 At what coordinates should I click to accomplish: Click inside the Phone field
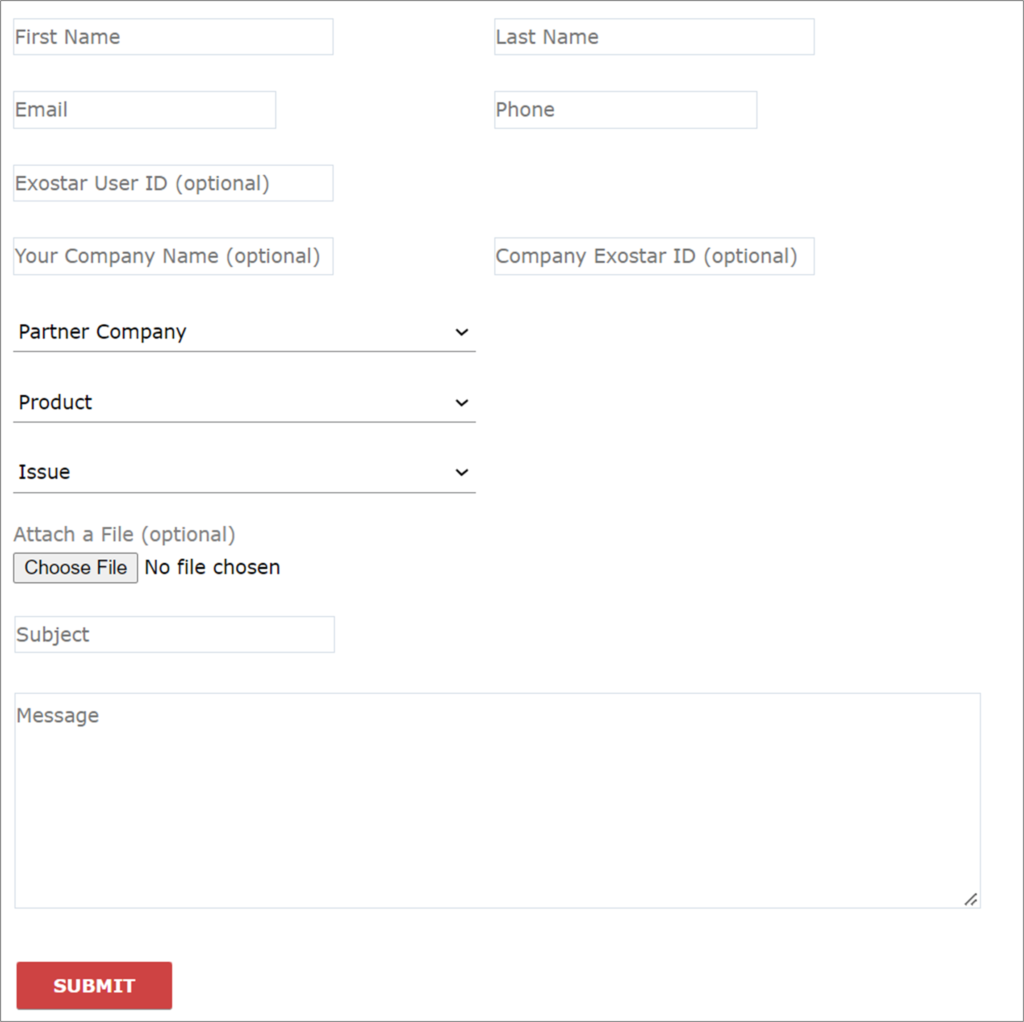pyautogui.click(x=624, y=109)
